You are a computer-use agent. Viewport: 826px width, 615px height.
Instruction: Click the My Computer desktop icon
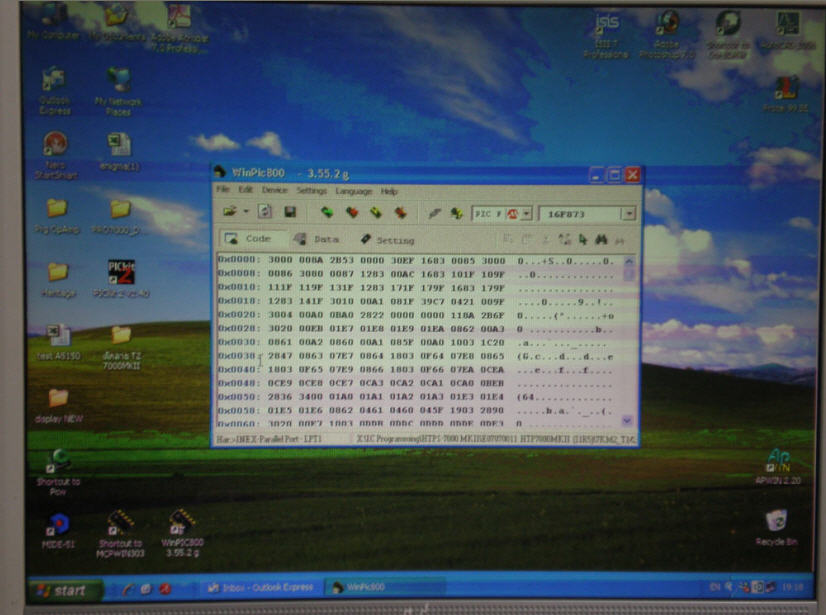click(53, 22)
